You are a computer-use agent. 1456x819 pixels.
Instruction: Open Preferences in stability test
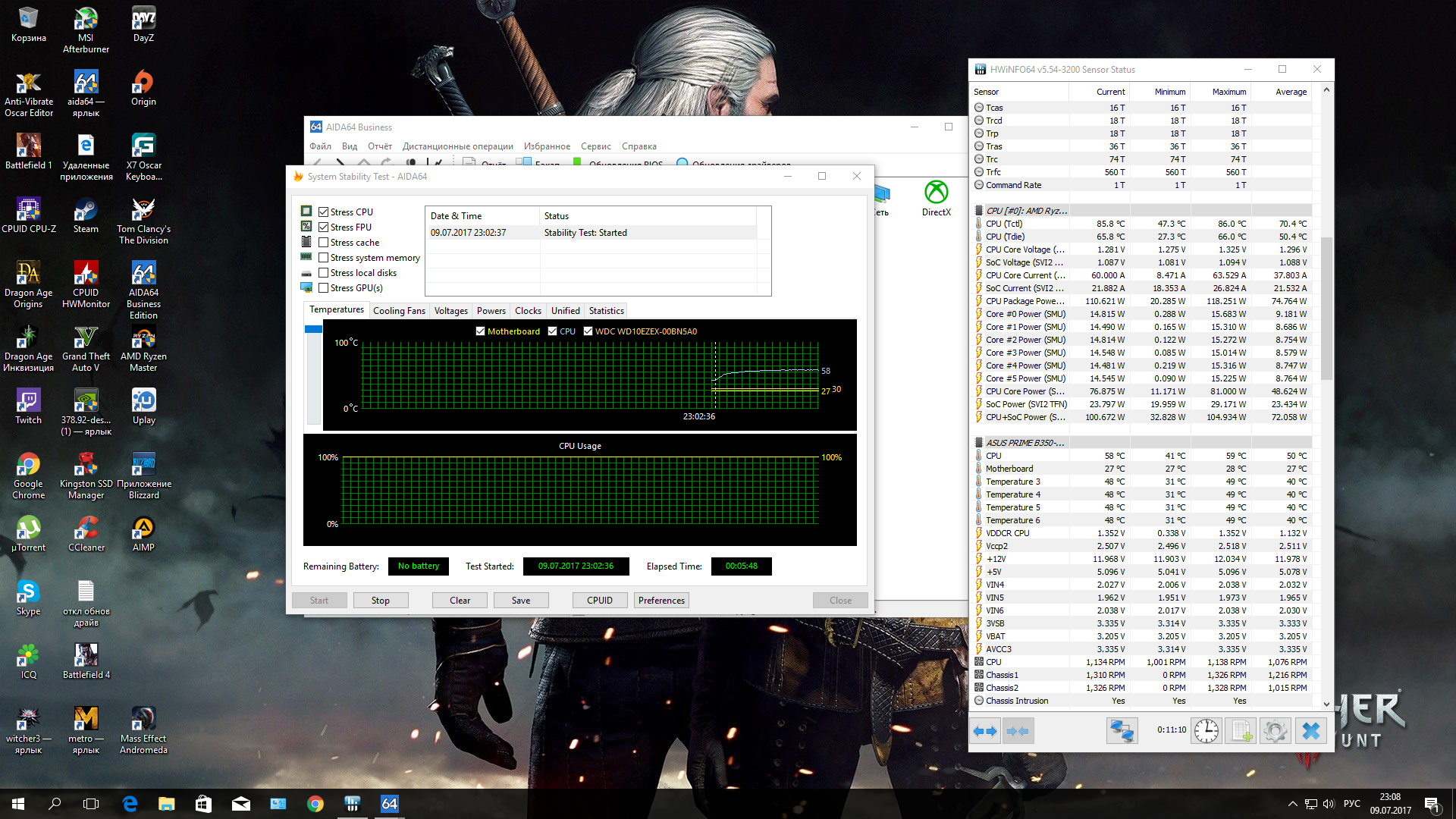click(661, 601)
